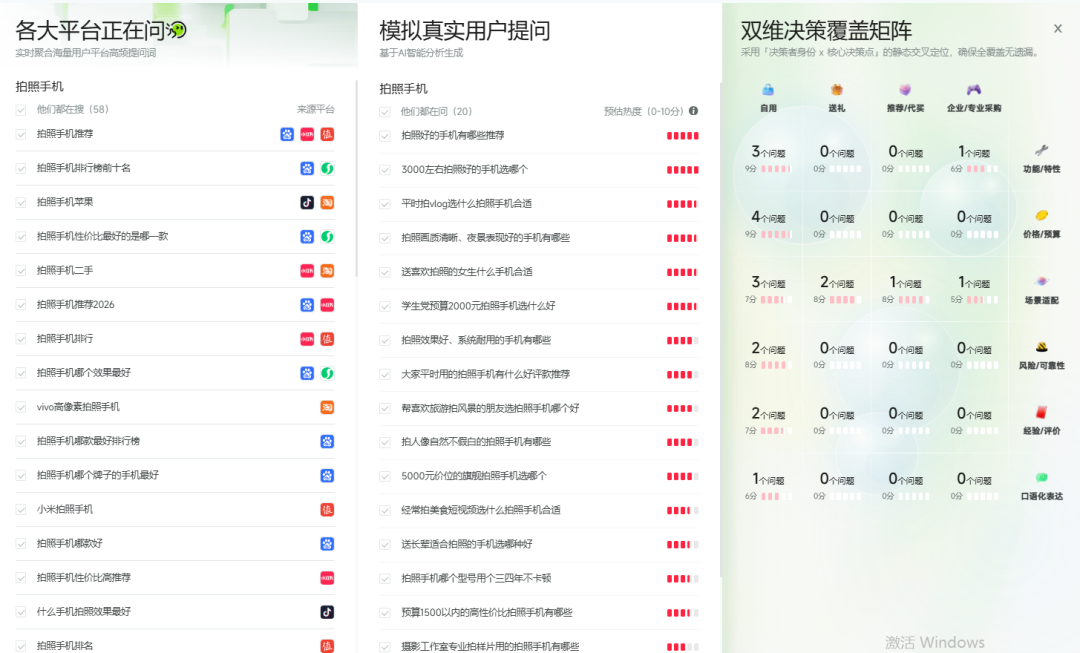The image size is (1080, 653).
Task: Click emoji icon beside 各大平台正在问 title
Action: pyautogui.click(x=178, y=30)
